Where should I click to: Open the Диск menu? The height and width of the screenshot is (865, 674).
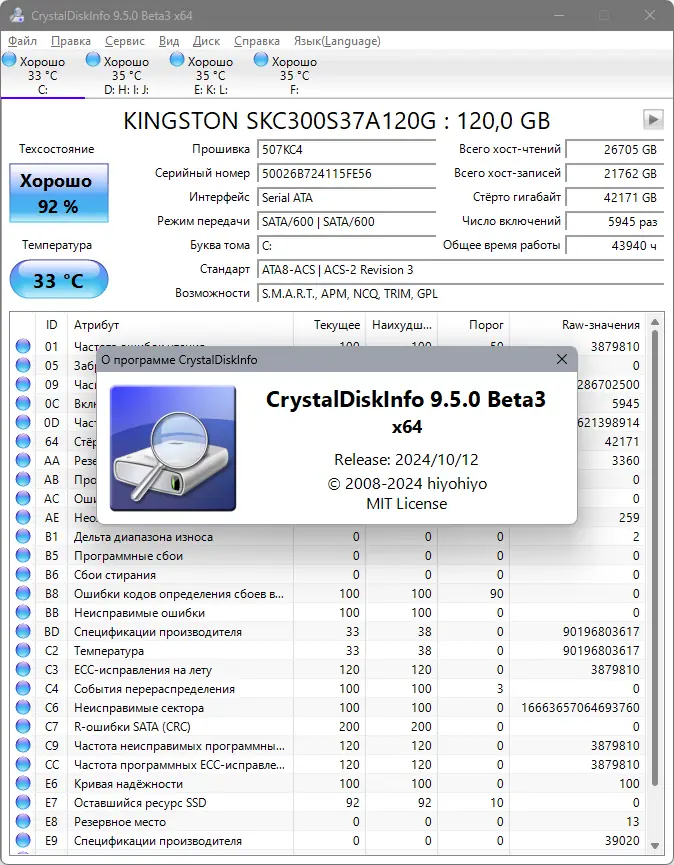coord(206,41)
